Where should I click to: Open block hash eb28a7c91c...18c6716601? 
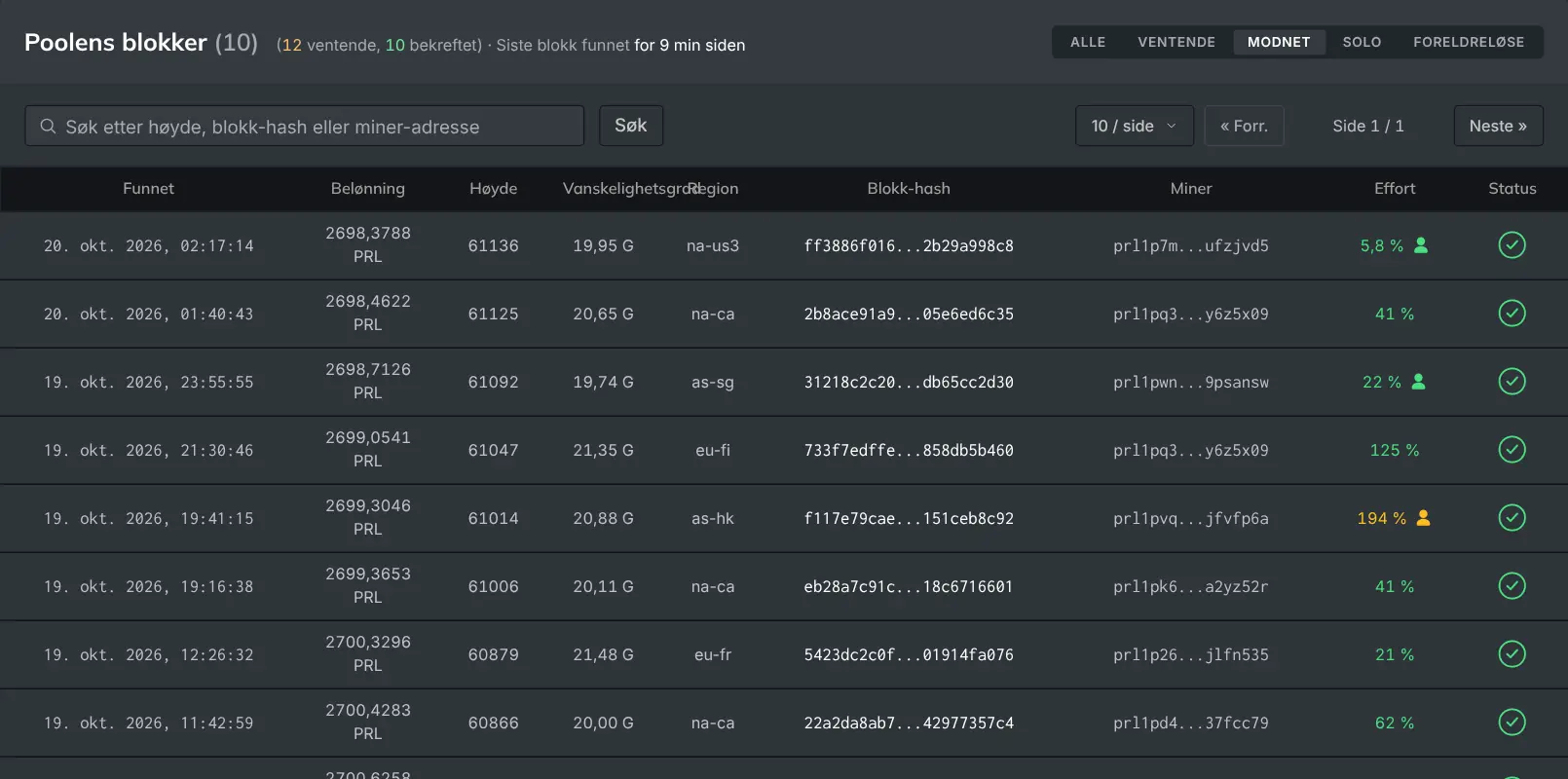pos(909,586)
